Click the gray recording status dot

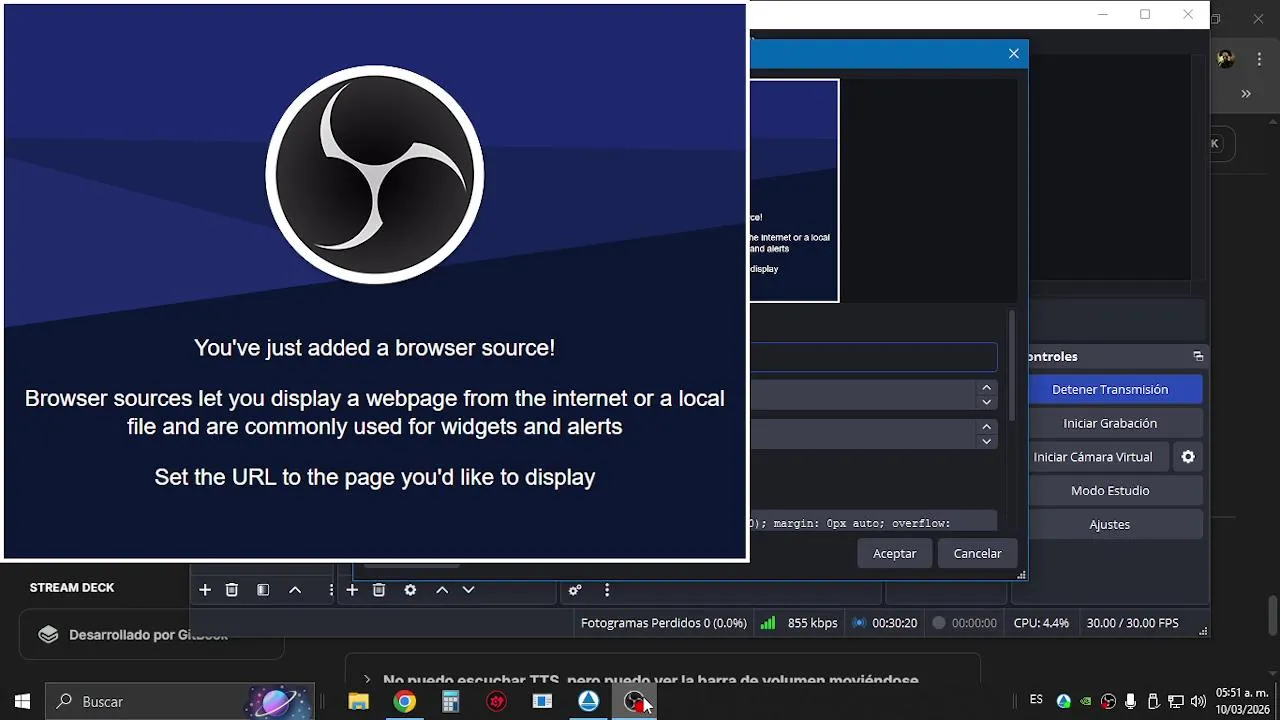point(938,623)
